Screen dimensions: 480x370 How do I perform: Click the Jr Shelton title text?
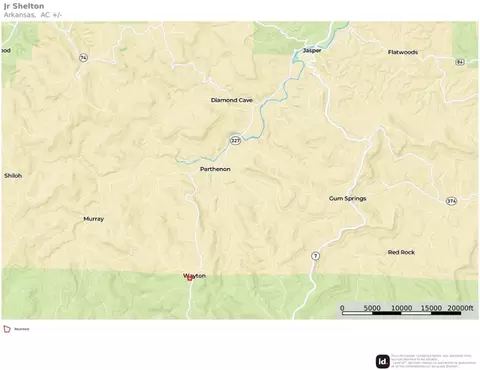point(24,6)
